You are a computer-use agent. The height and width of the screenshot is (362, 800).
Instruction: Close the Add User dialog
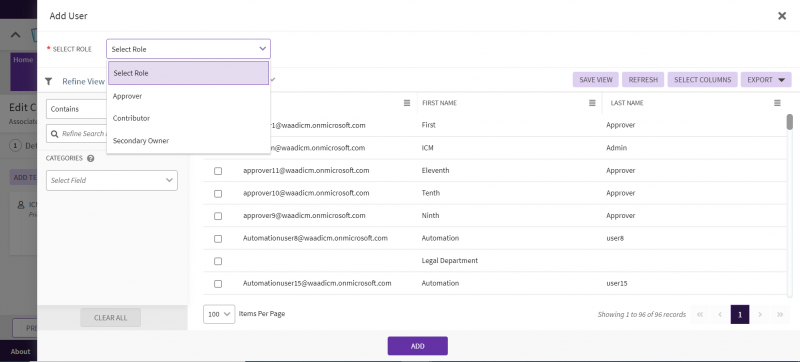point(782,16)
